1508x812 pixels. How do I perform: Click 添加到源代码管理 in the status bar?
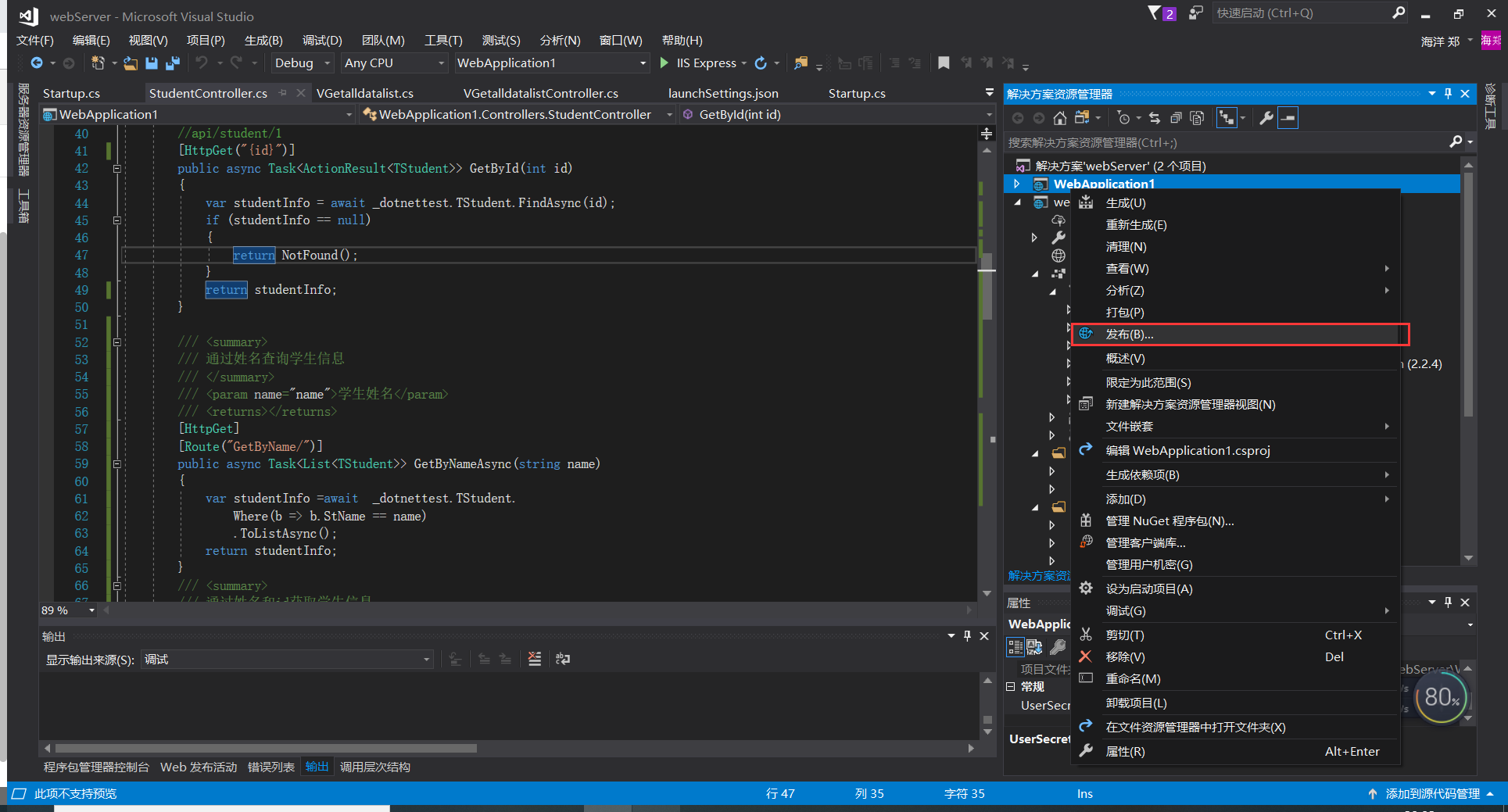(1432, 793)
